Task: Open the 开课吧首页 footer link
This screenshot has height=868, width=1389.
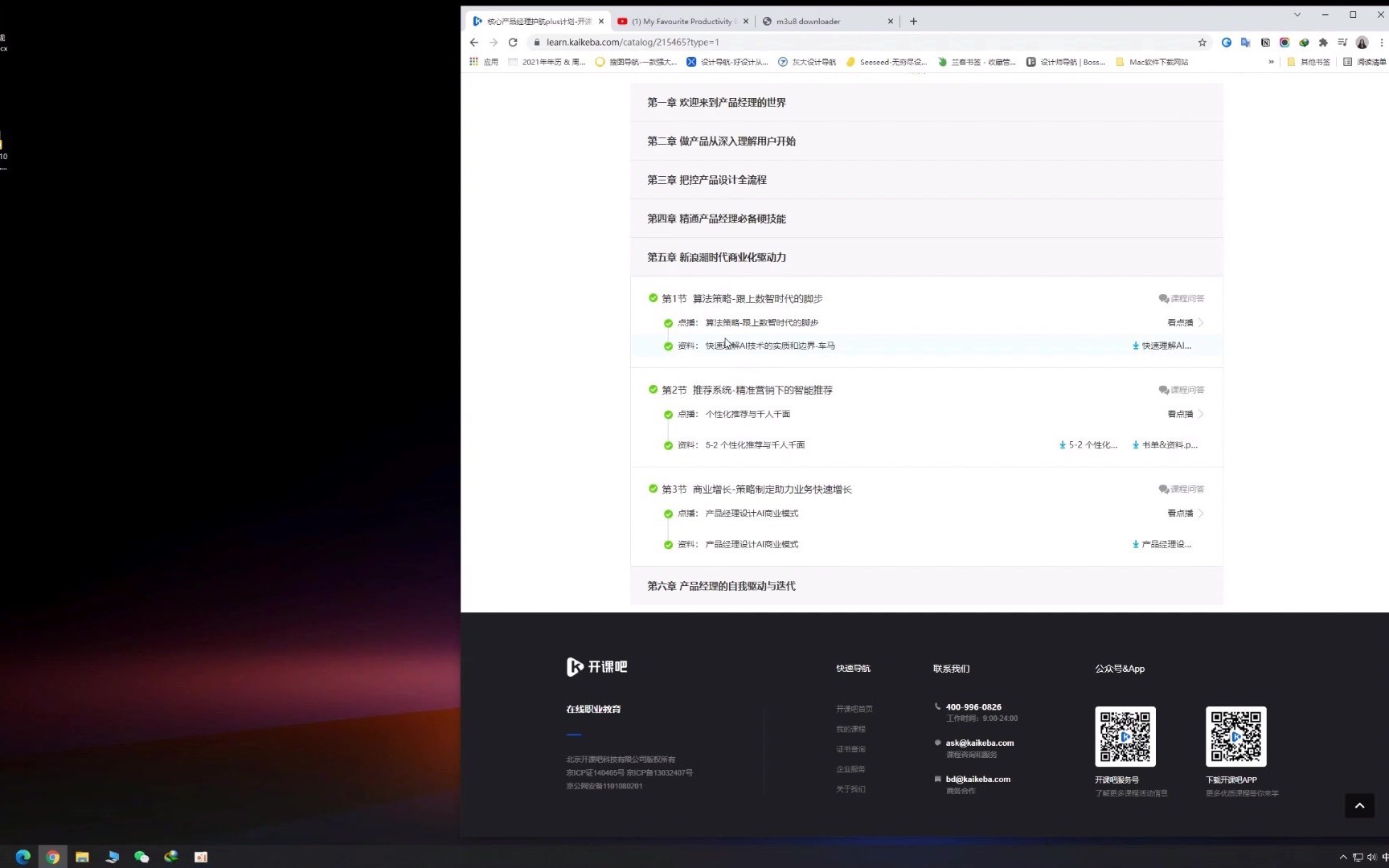Action: point(854,709)
